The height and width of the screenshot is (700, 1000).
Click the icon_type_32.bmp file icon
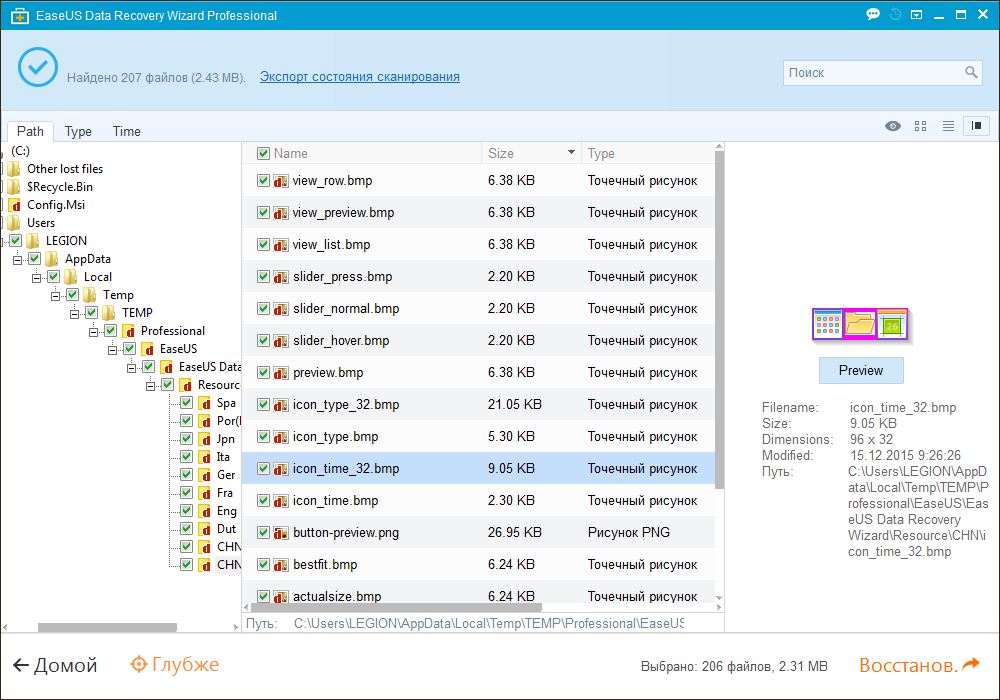[x=281, y=405]
